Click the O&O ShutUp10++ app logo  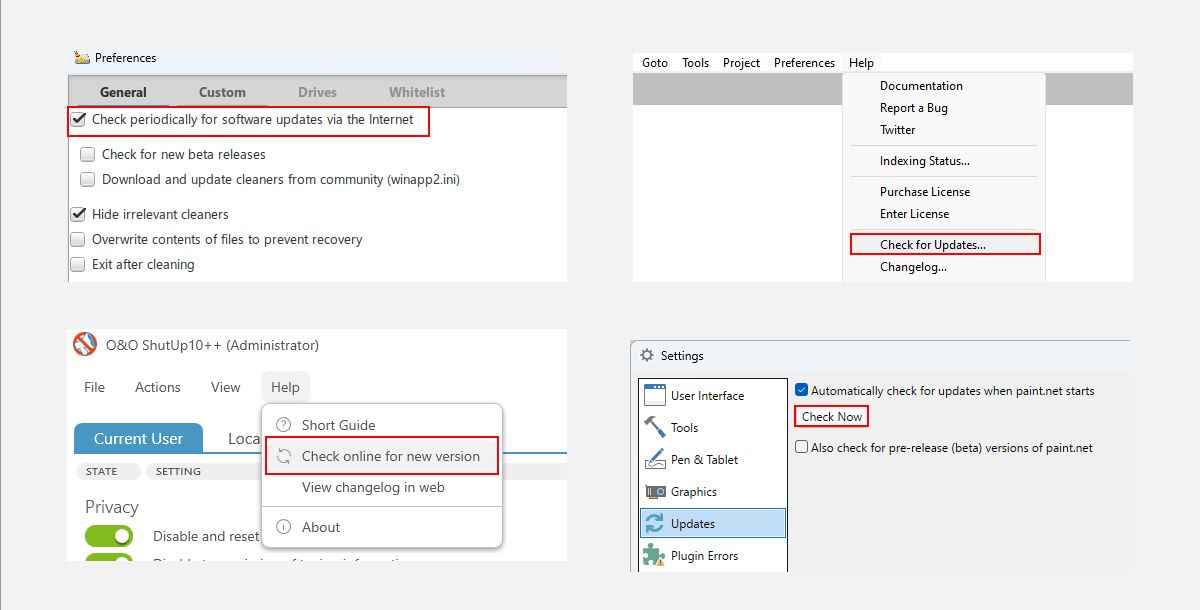(x=85, y=345)
